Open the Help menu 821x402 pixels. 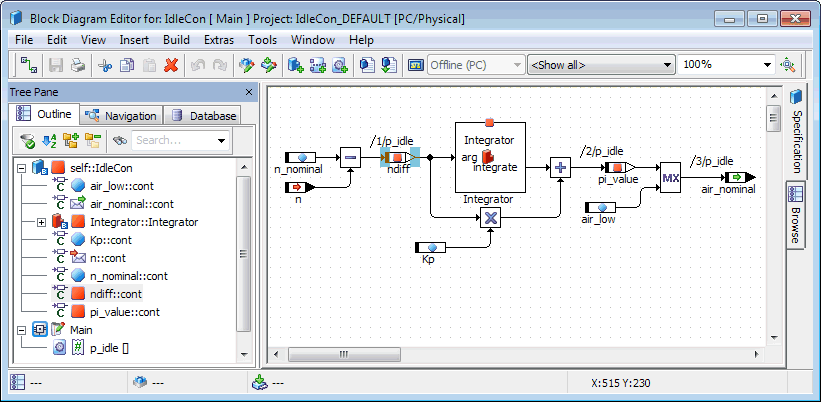[361, 40]
